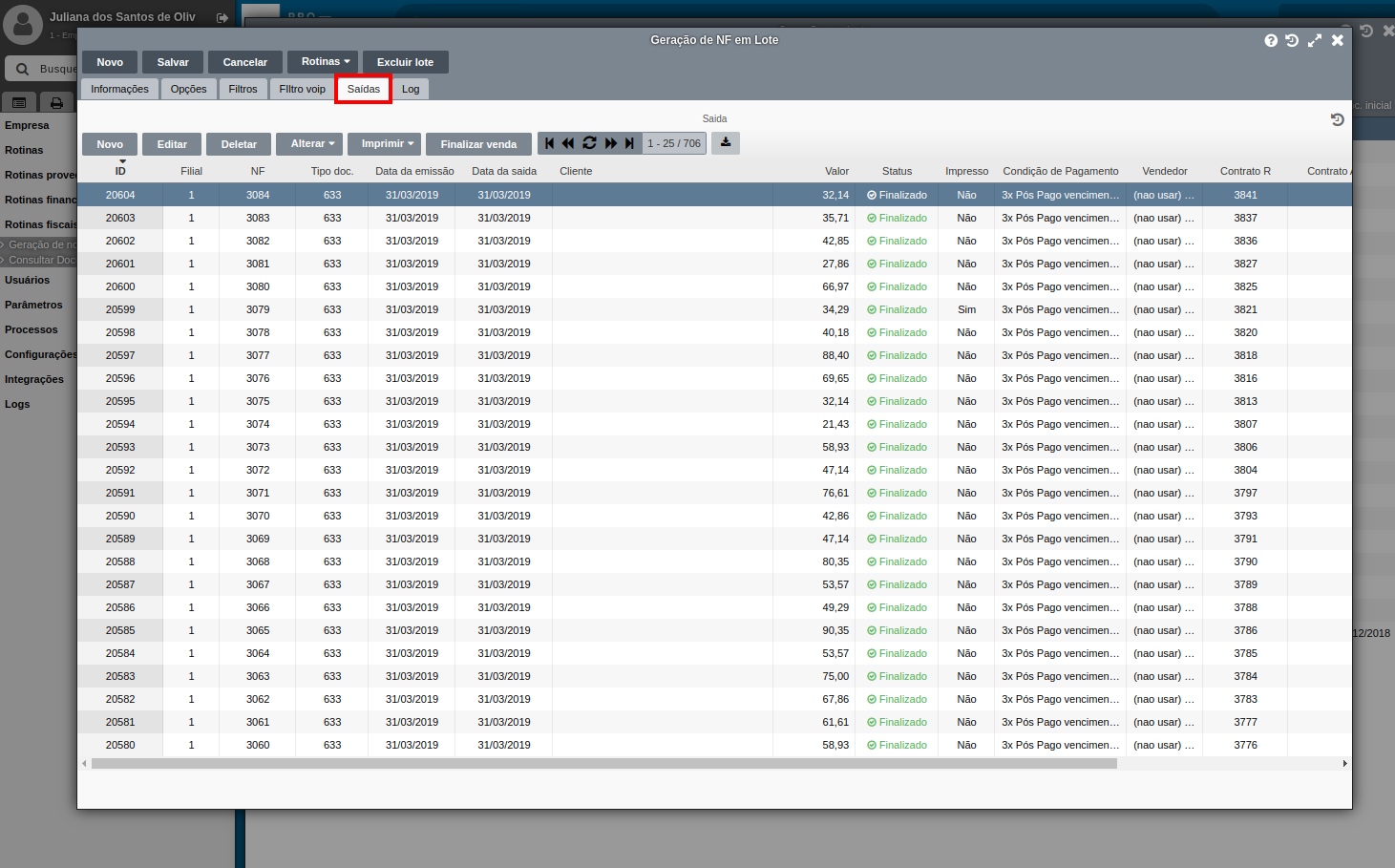Screen dimensions: 1395x868
Task: Select the row with ID 20580
Action: tap(714, 745)
